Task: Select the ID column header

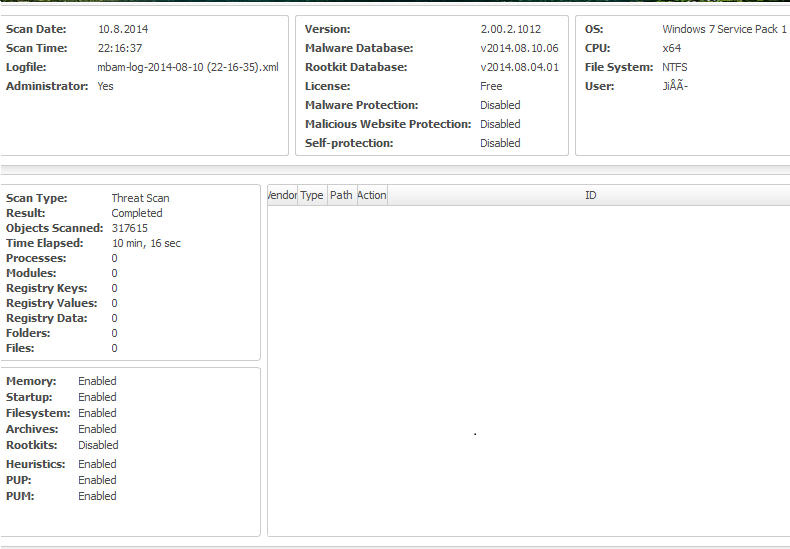Action: (590, 195)
